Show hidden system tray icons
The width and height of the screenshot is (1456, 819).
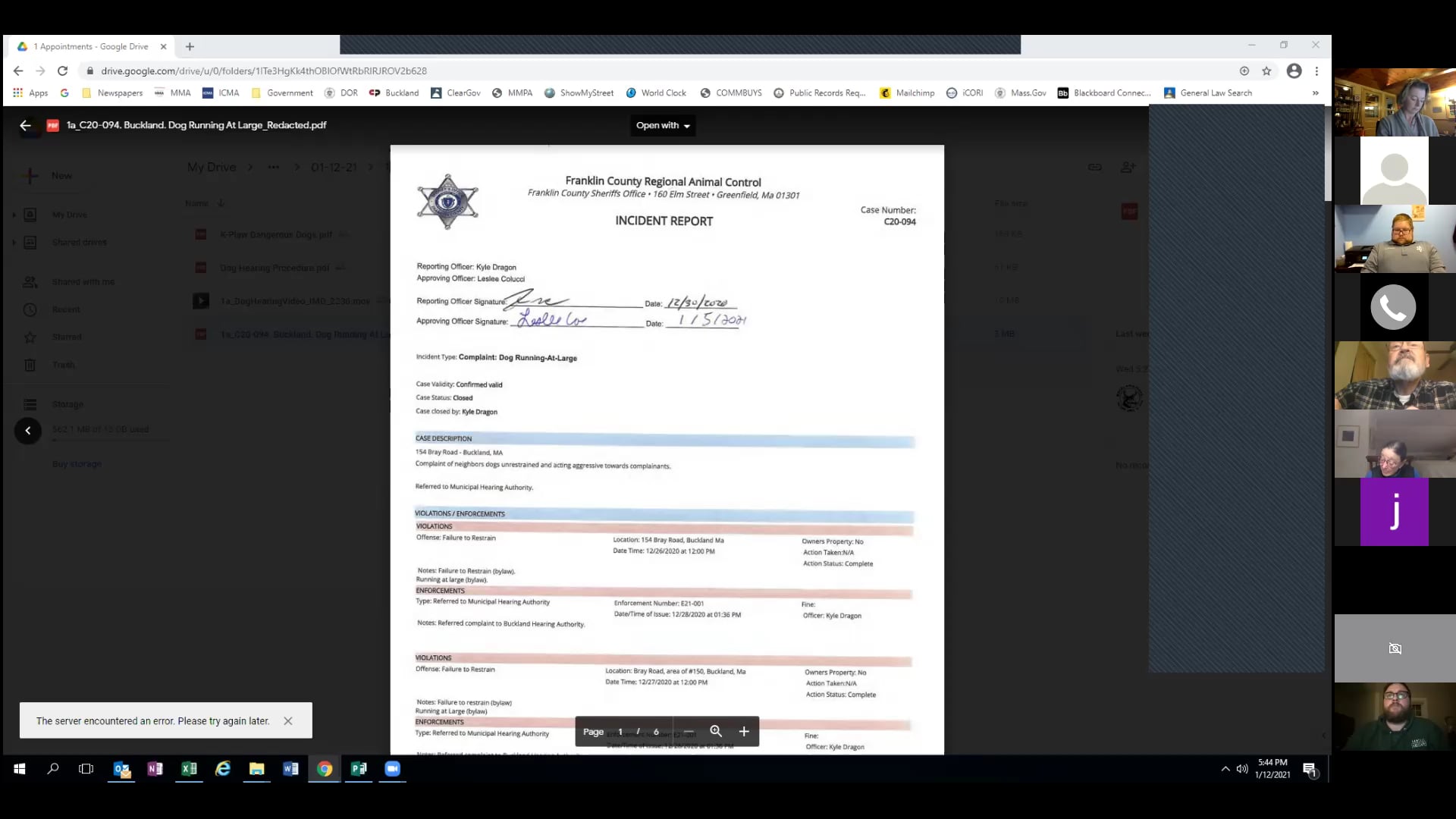(1225, 769)
